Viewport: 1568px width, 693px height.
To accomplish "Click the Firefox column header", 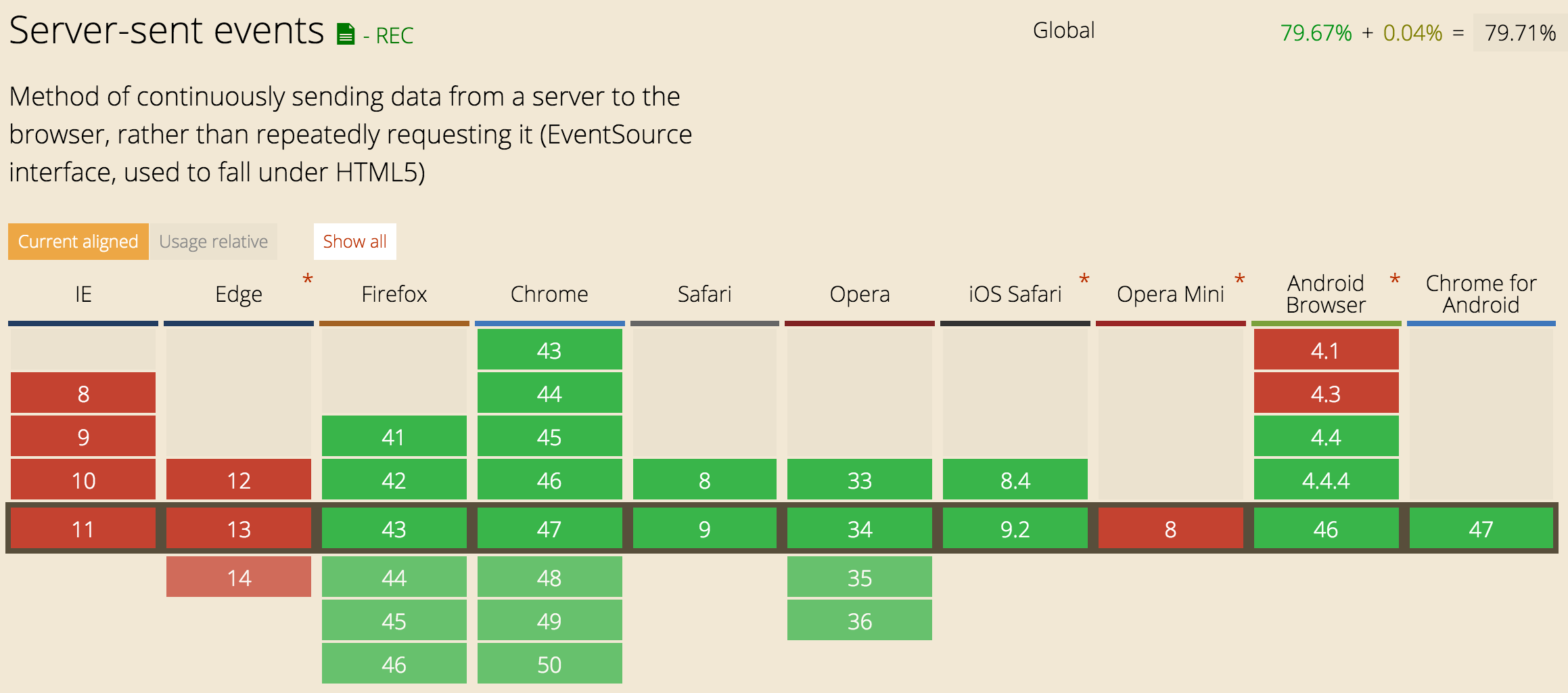I will [x=394, y=294].
